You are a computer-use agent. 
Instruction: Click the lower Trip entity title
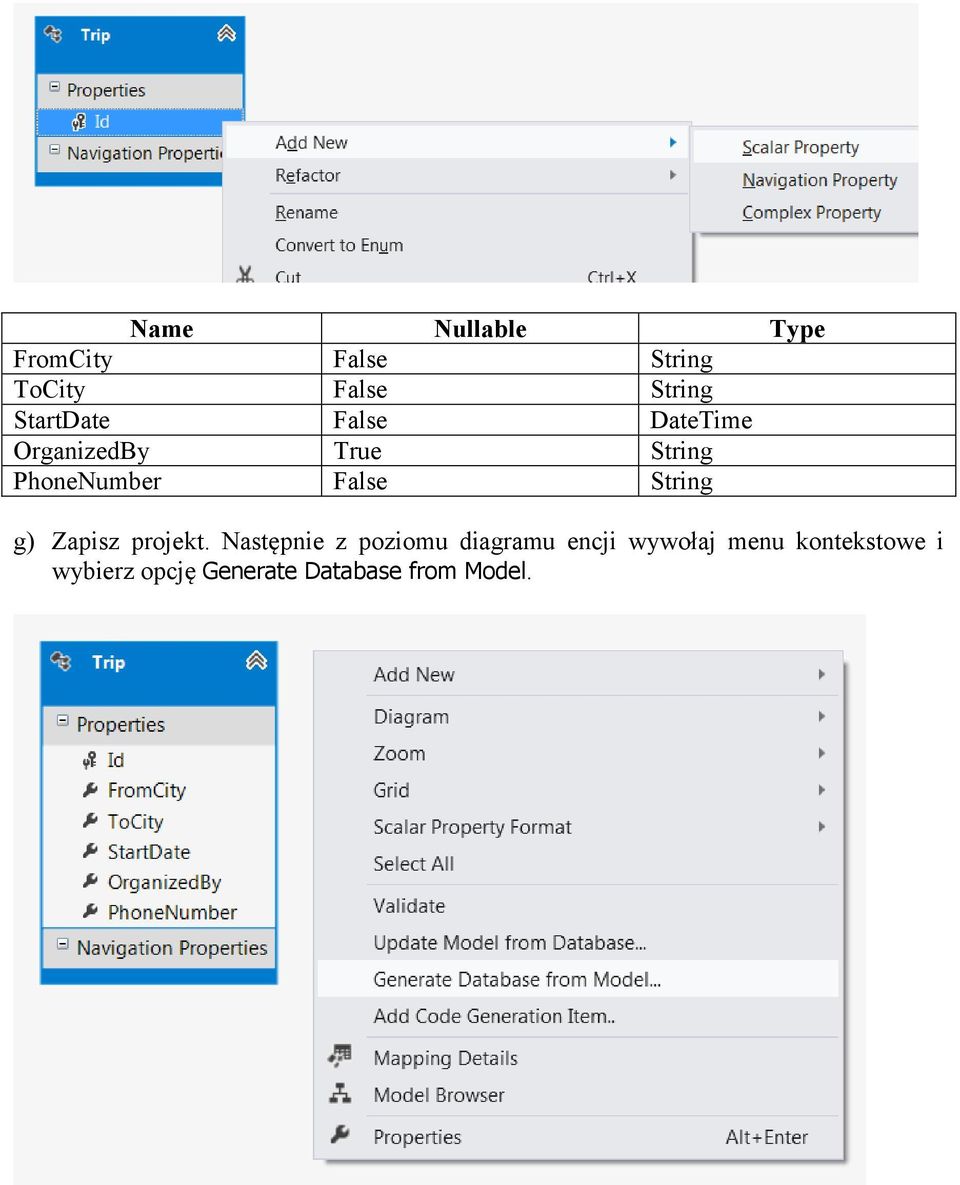click(x=108, y=662)
